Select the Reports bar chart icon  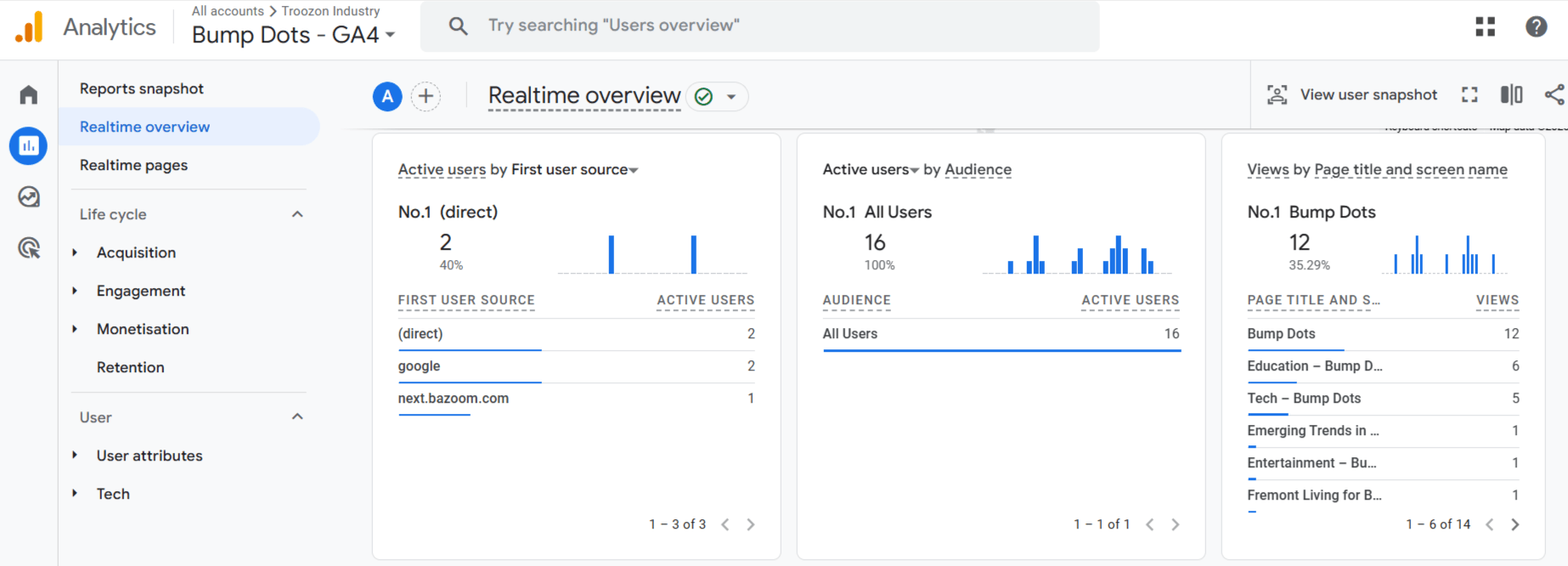28,145
